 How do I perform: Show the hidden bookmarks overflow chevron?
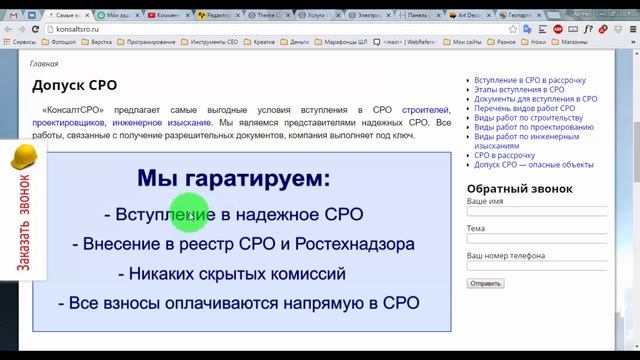633,42
